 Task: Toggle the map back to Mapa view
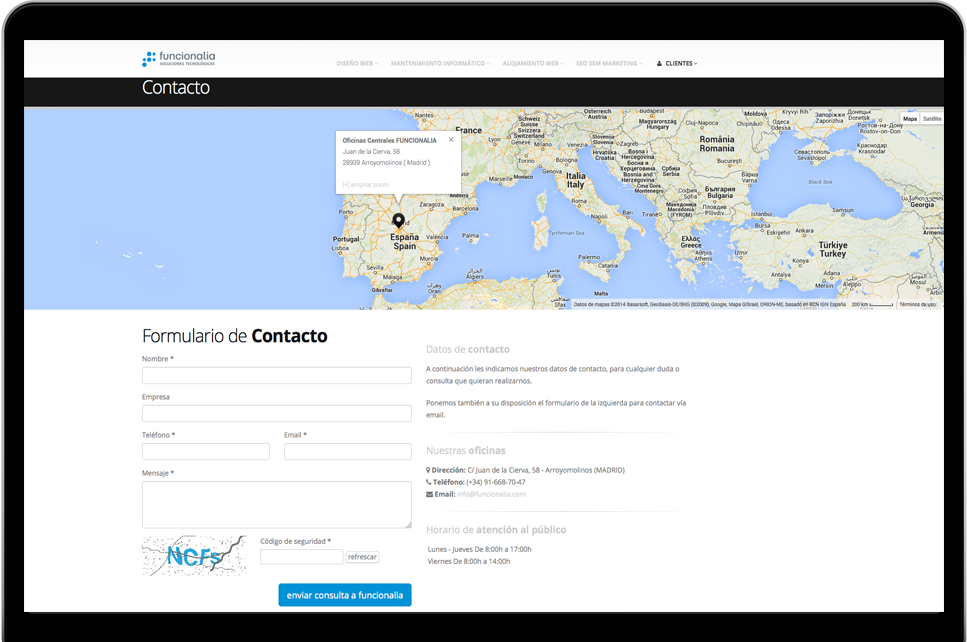click(x=909, y=118)
